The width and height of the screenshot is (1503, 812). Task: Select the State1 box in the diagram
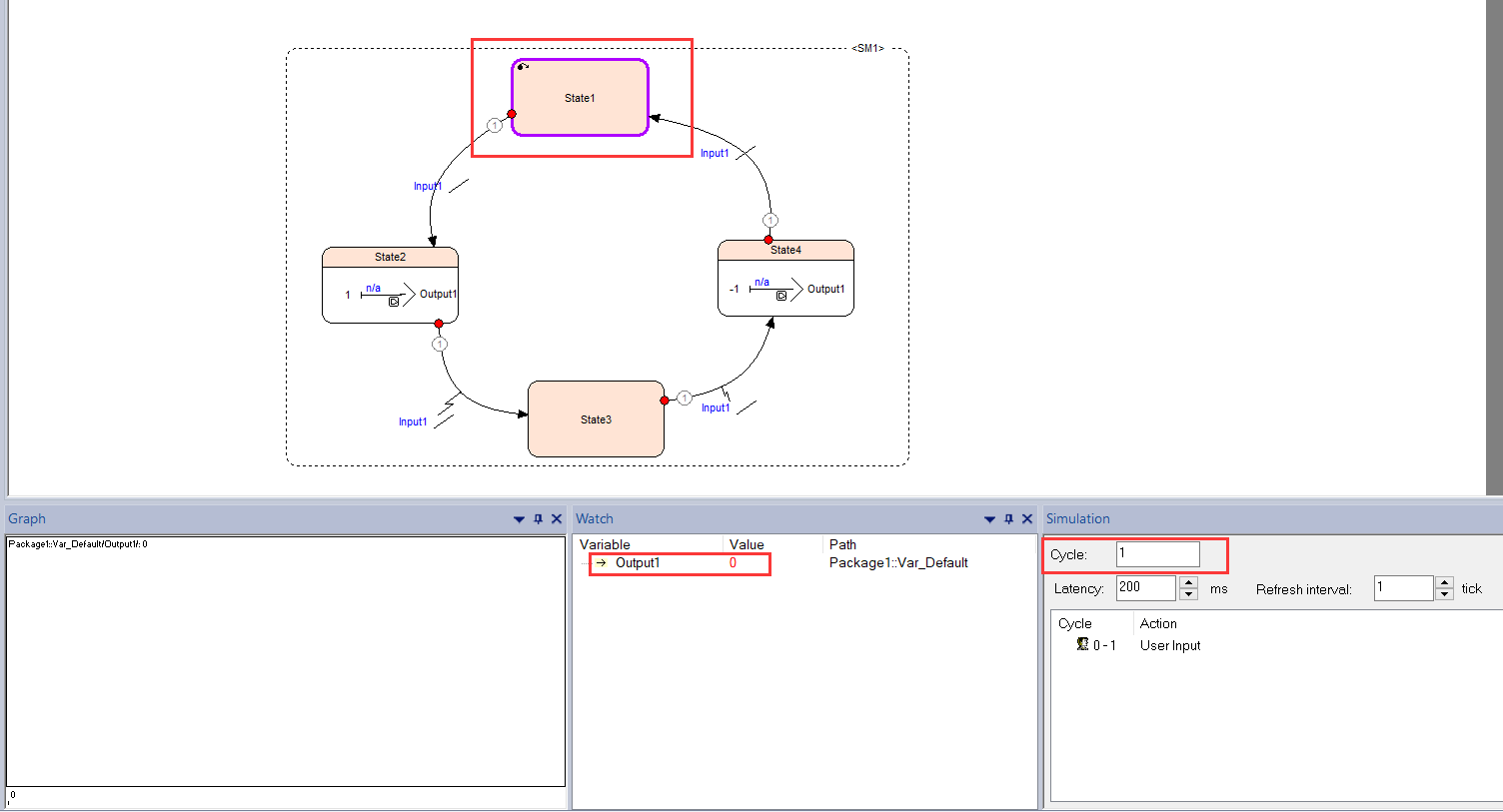point(580,98)
